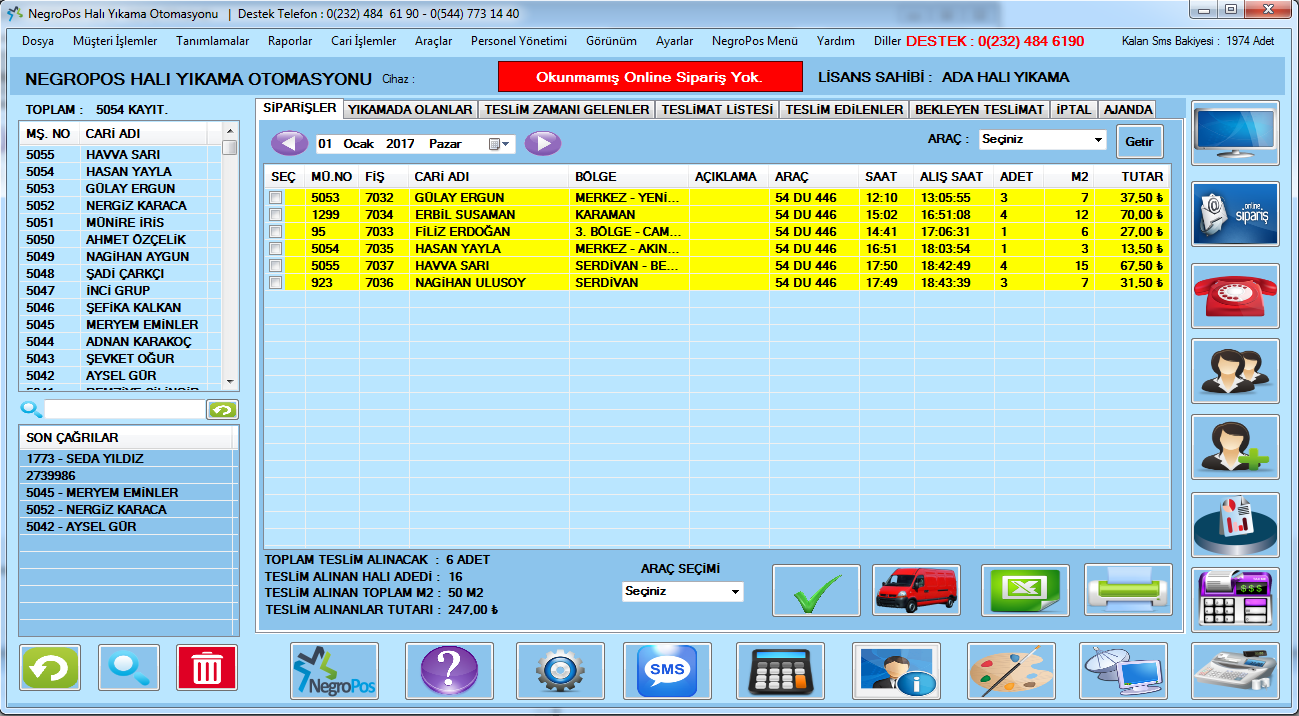
Task: Click the Getir button
Action: click(1140, 142)
